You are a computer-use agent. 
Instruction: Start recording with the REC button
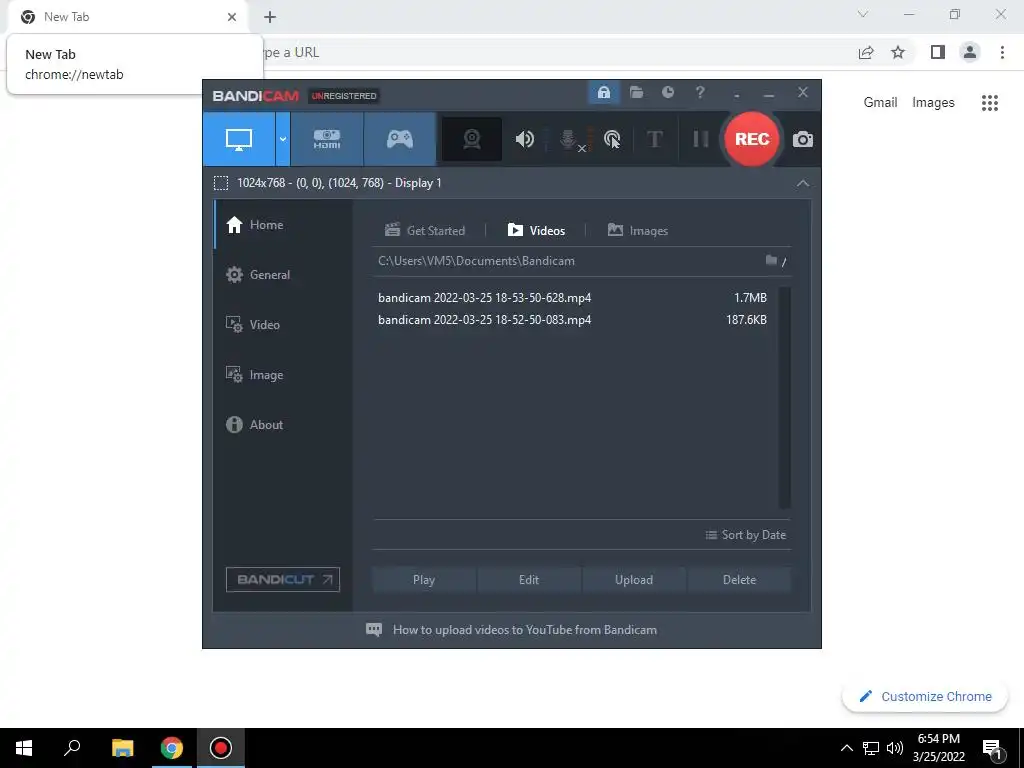[752, 139]
